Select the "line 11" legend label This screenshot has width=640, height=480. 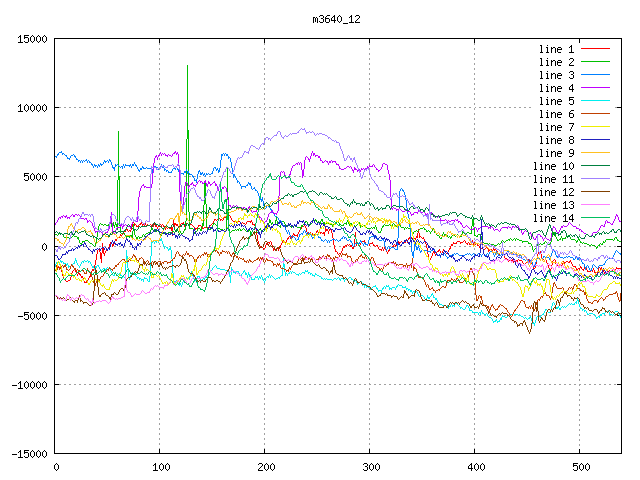[553, 179]
